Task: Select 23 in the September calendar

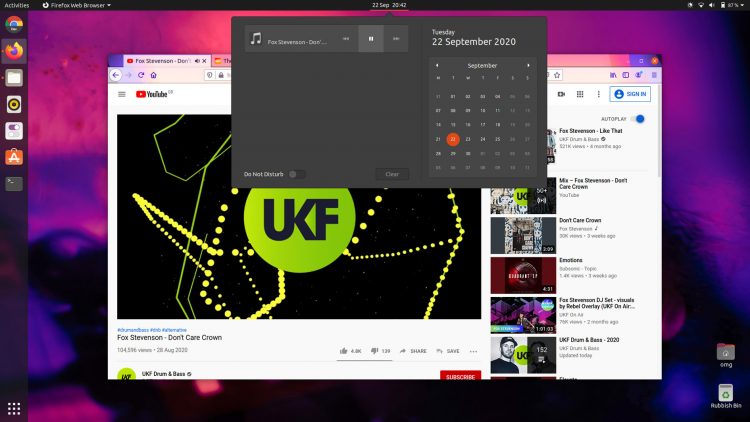Action: tap(468, 139)
